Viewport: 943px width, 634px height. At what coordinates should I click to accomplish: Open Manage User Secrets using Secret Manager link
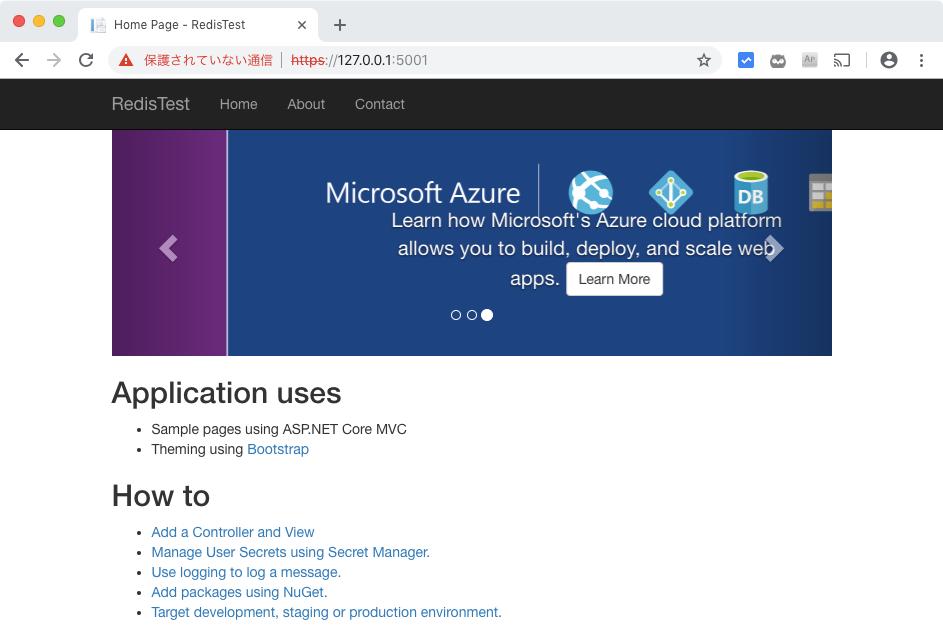click(x=290, y=552)
